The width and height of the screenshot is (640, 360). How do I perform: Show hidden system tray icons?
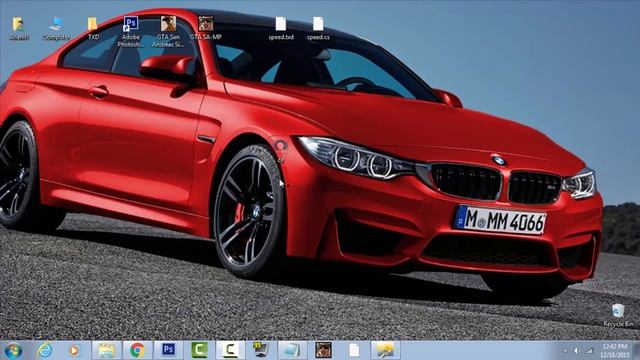click(x=565, y=351)
